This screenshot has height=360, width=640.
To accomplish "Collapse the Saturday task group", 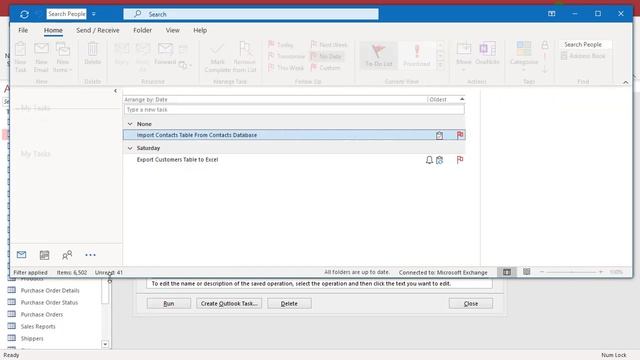I will [x=130, y=148].
